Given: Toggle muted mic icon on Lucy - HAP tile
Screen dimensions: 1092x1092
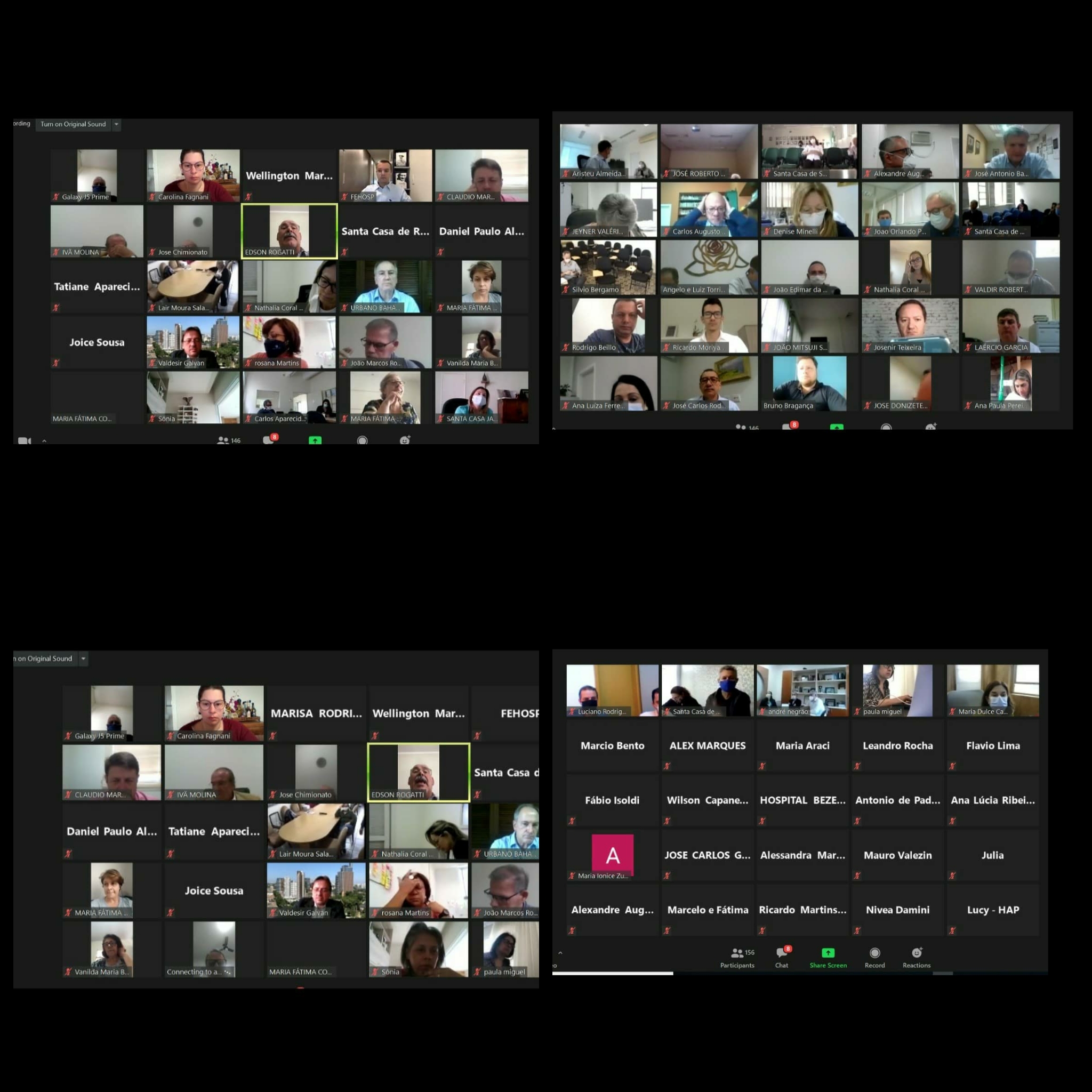Looking at the screenshot, I should point(952,930).
